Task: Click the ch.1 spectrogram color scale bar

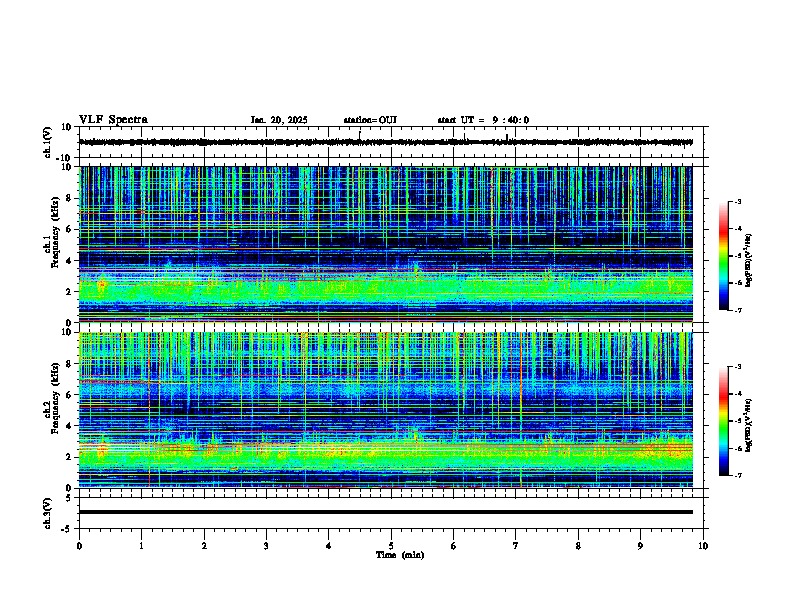Action: 724,256
